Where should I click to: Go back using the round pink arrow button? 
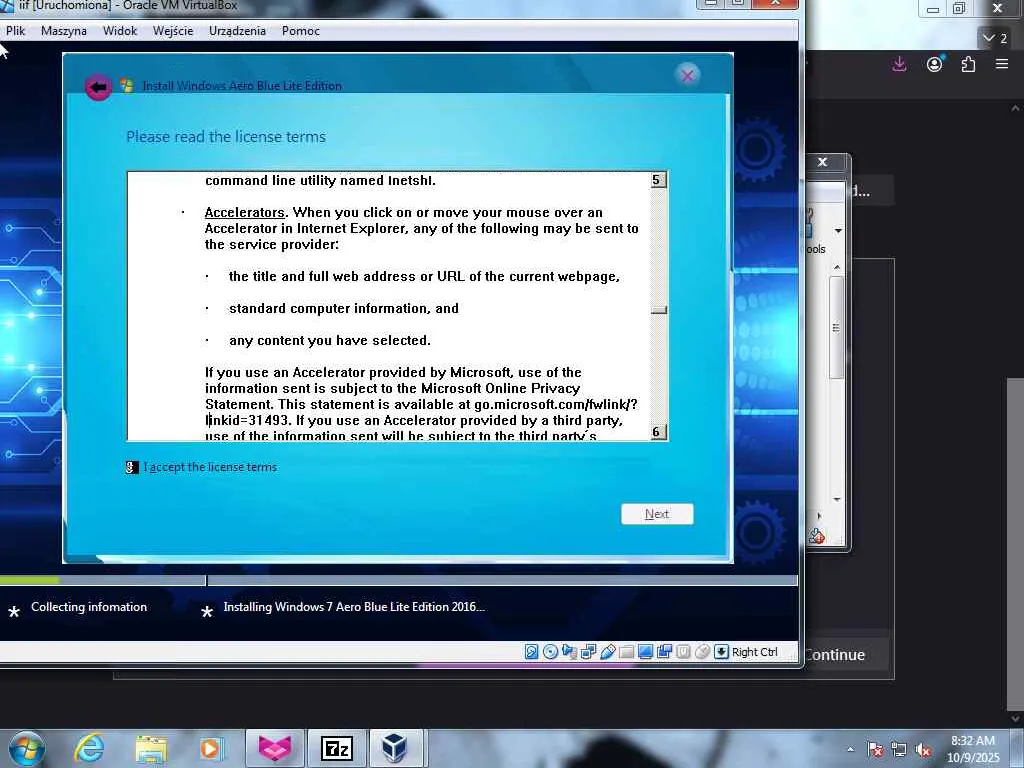pyautogui.click(x=98, y=87)
